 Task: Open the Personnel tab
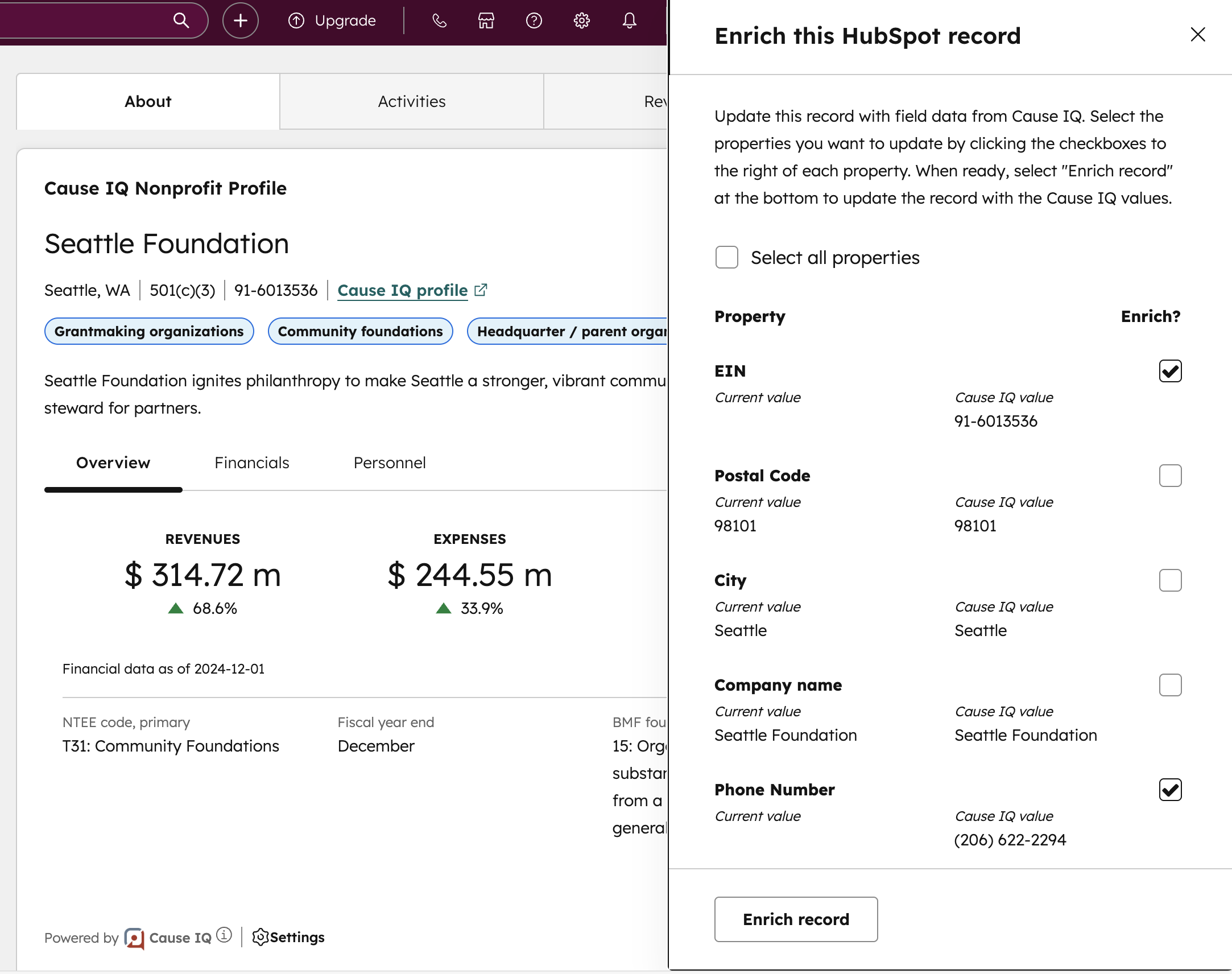pos(390,463)
